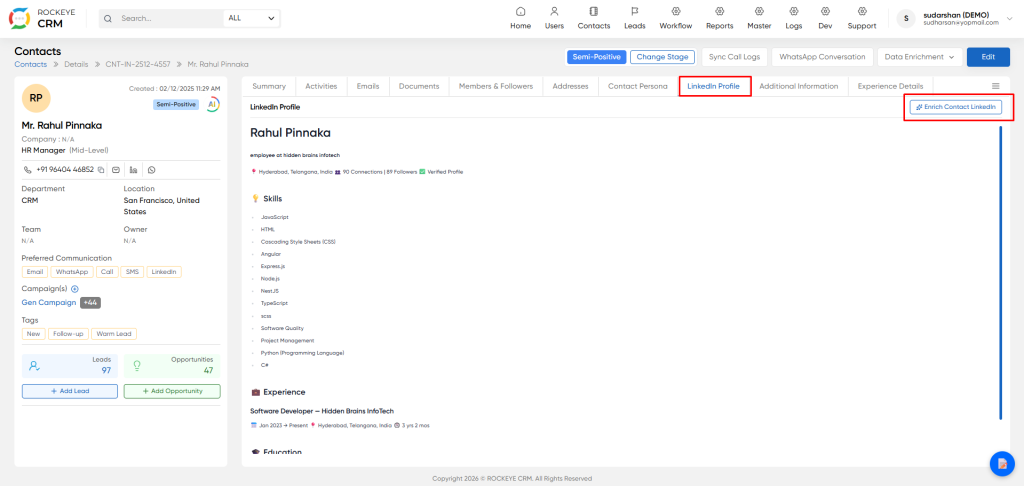This screenshot has width=1024, height=486.
Task: Select the LinkedIn Profile tab
Action: 714,86
